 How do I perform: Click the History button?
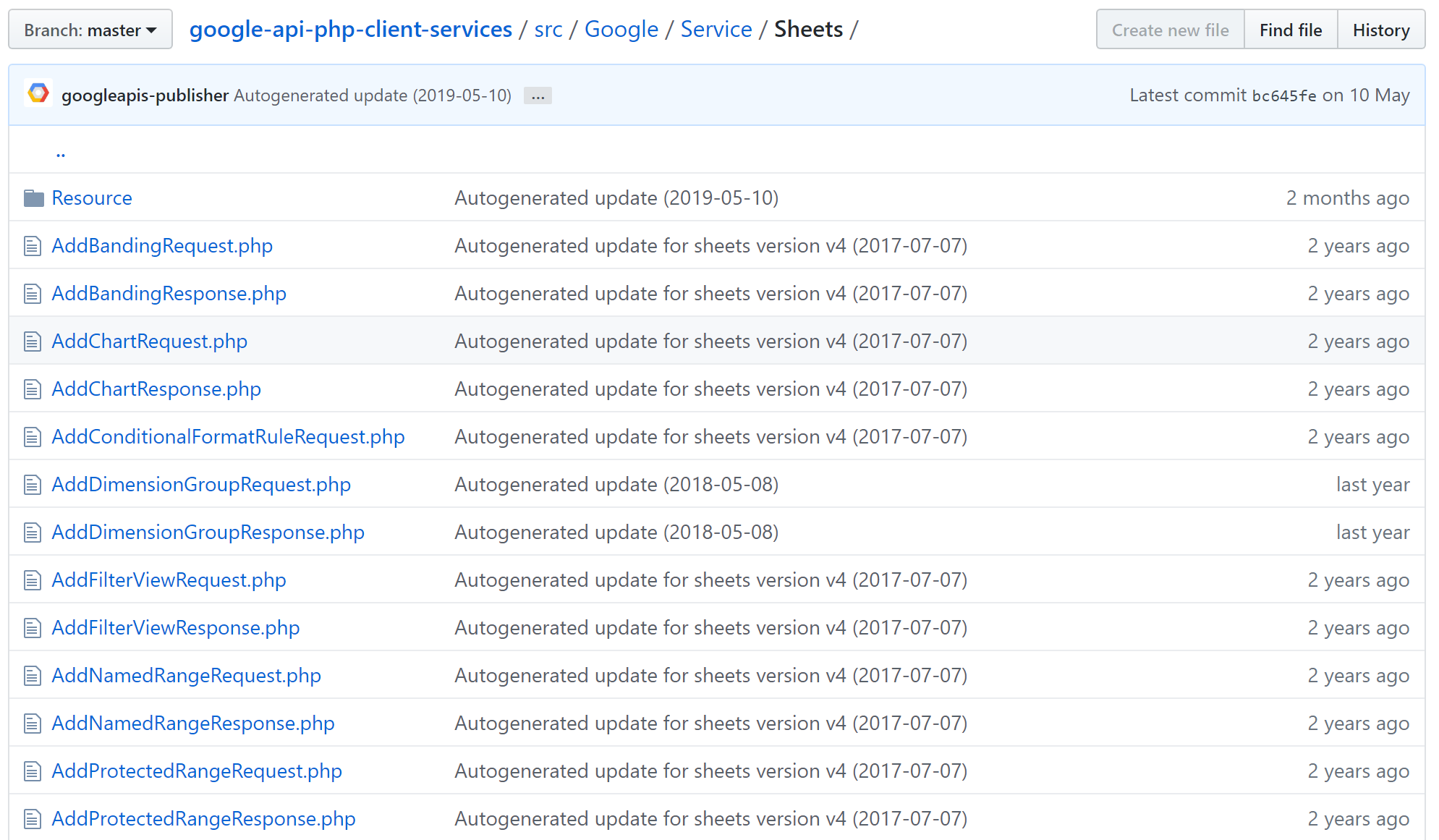click(1380, 30)
